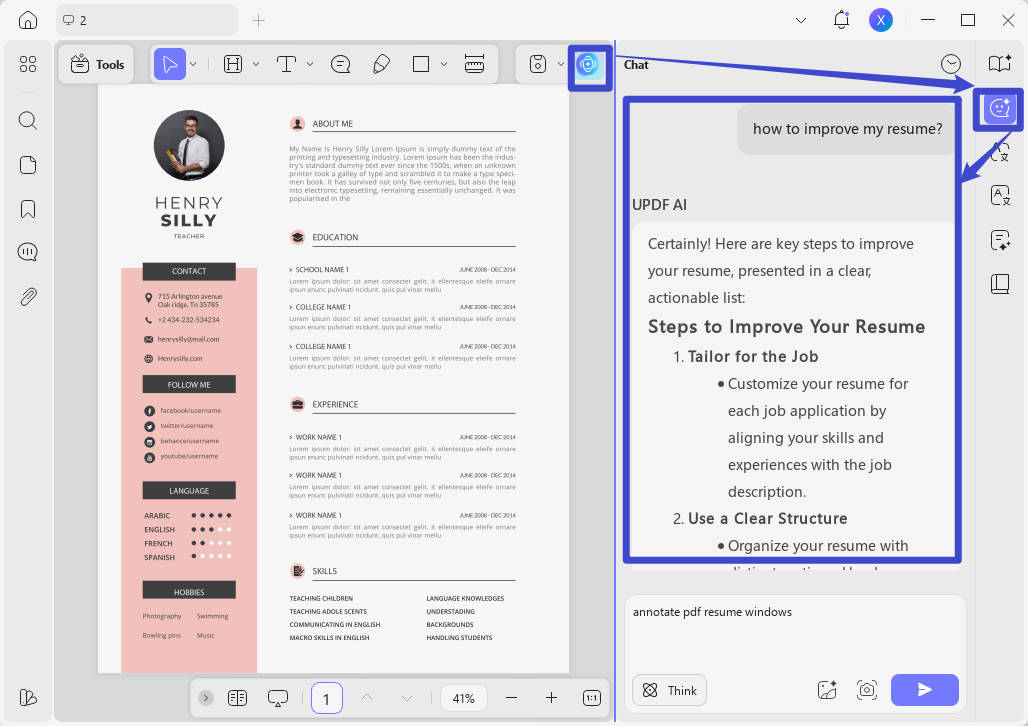The image size is (1028, 726).
Task: Choose the Text comment tool
Action: 287,64
